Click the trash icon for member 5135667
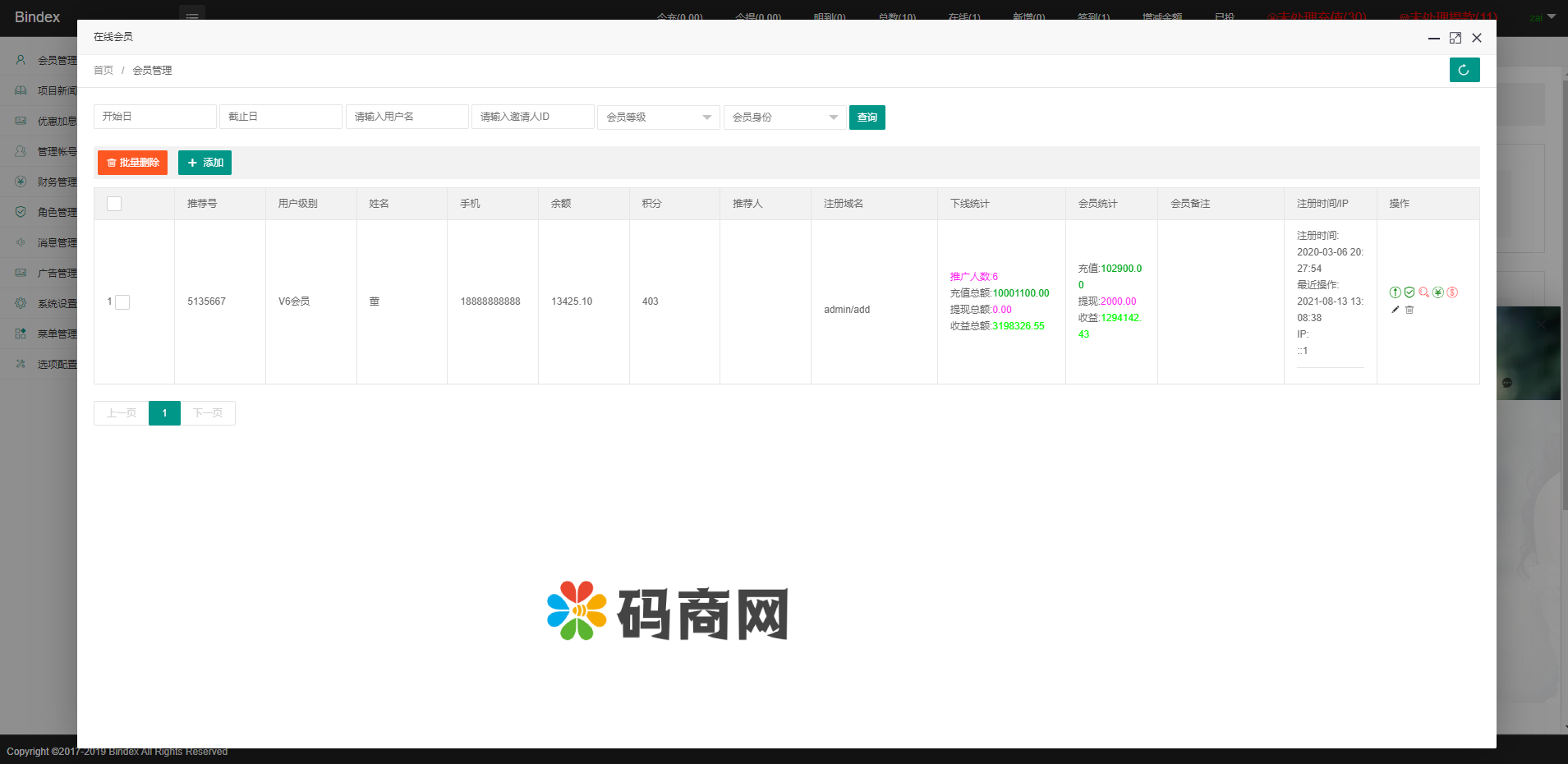Image resolution: width=1568 pixels, height=764 pixels. pyautogui.click(x=1409, y=310)
